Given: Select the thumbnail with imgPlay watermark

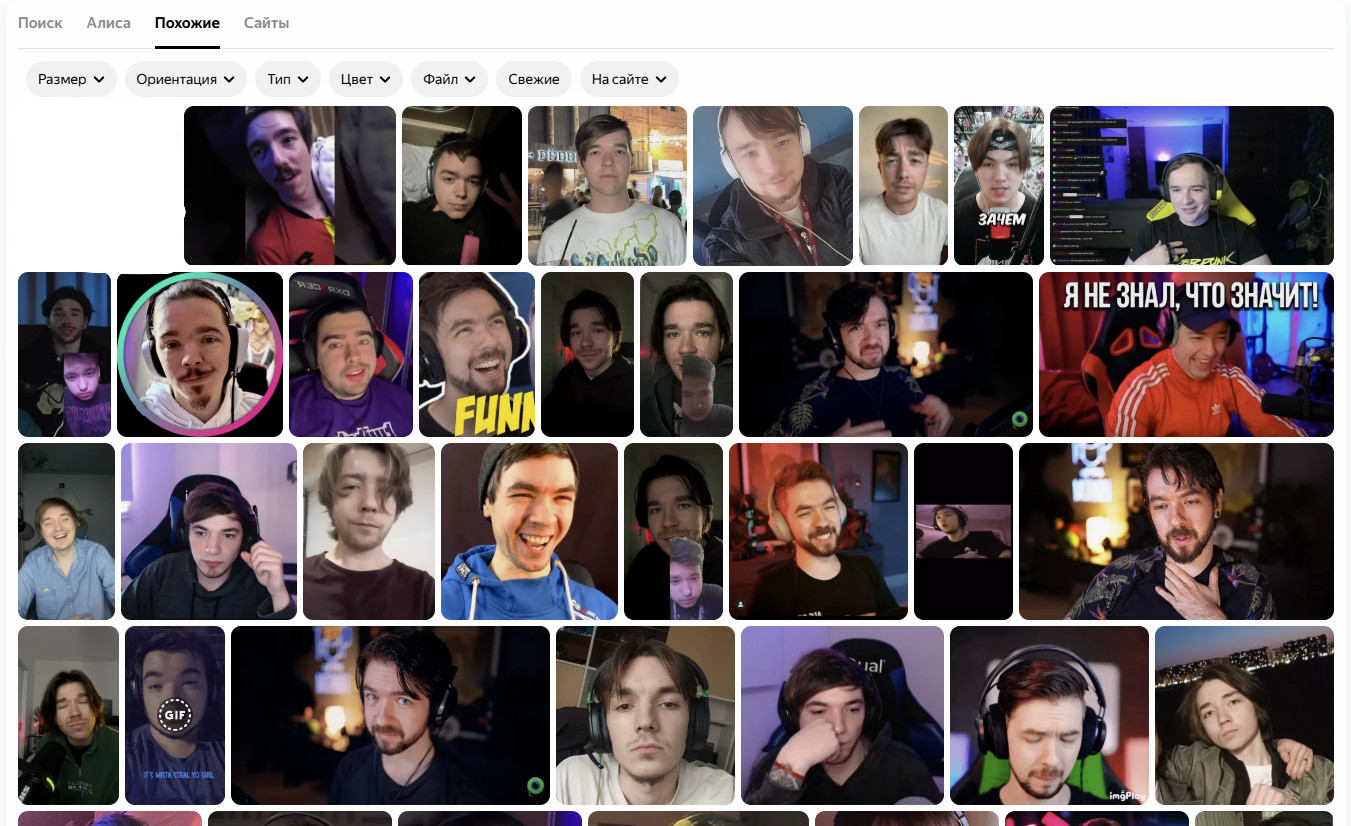Looking at the screenshot, I should click(1049, 715).
